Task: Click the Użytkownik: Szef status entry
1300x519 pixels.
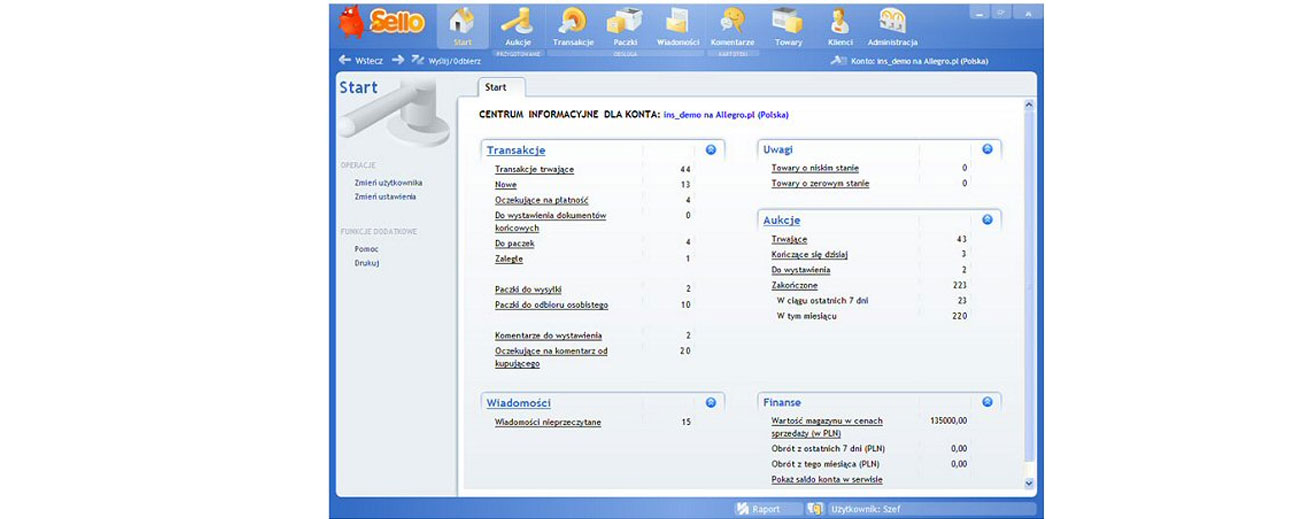Action: pyautogui.click(x=866, y=509)
